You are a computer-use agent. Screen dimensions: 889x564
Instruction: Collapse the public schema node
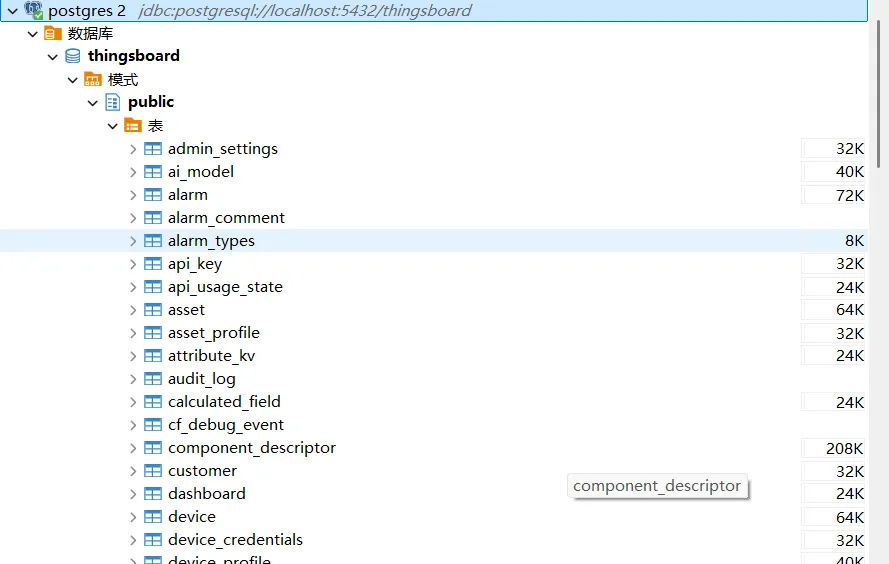93,103
